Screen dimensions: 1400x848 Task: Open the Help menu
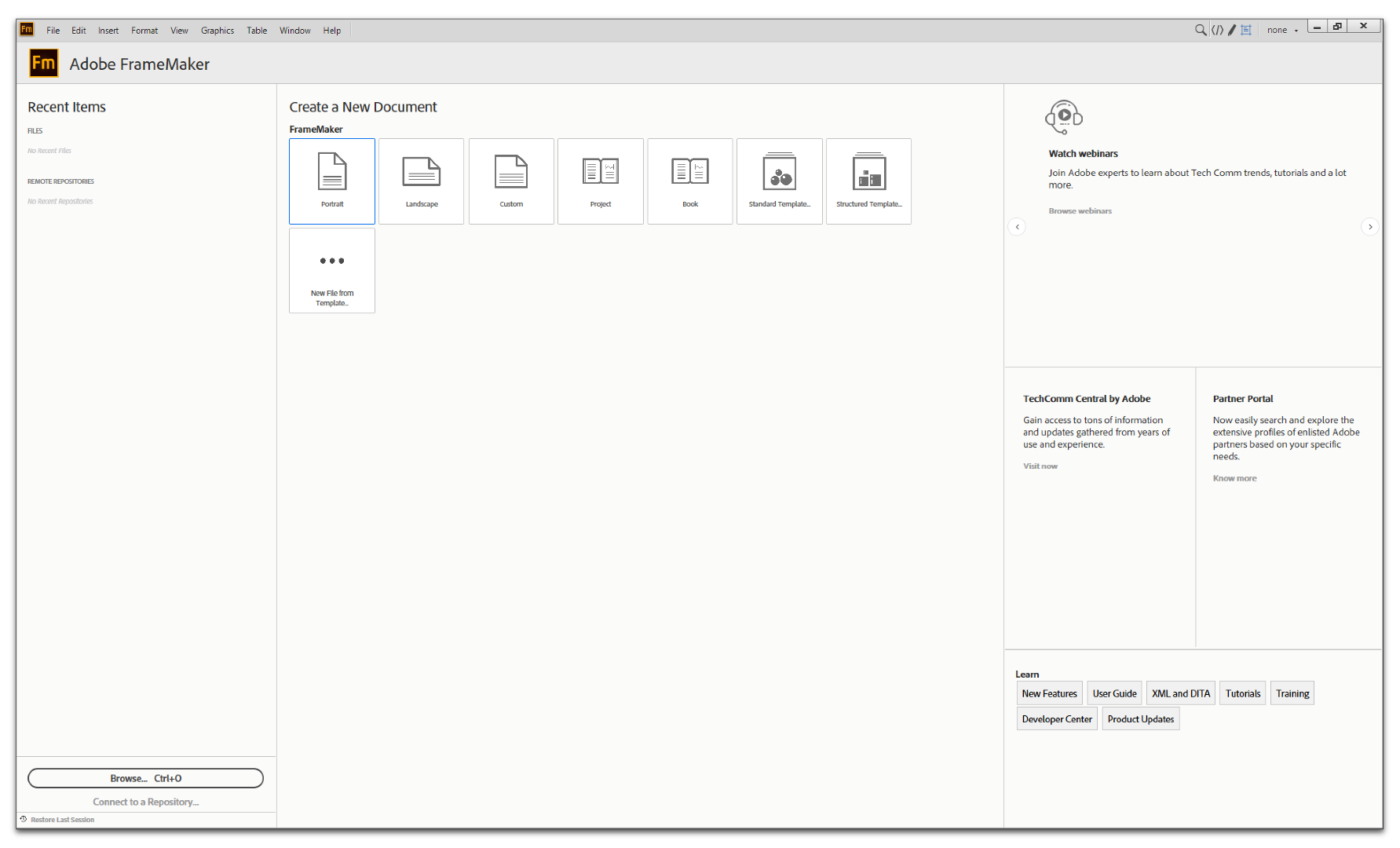click(x=332, y=31)
